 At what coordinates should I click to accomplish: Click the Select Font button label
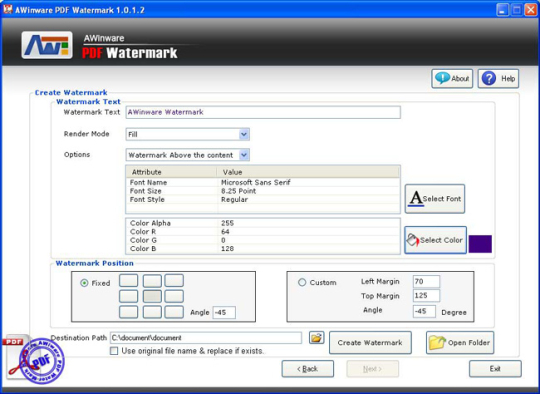click(442, 199)
